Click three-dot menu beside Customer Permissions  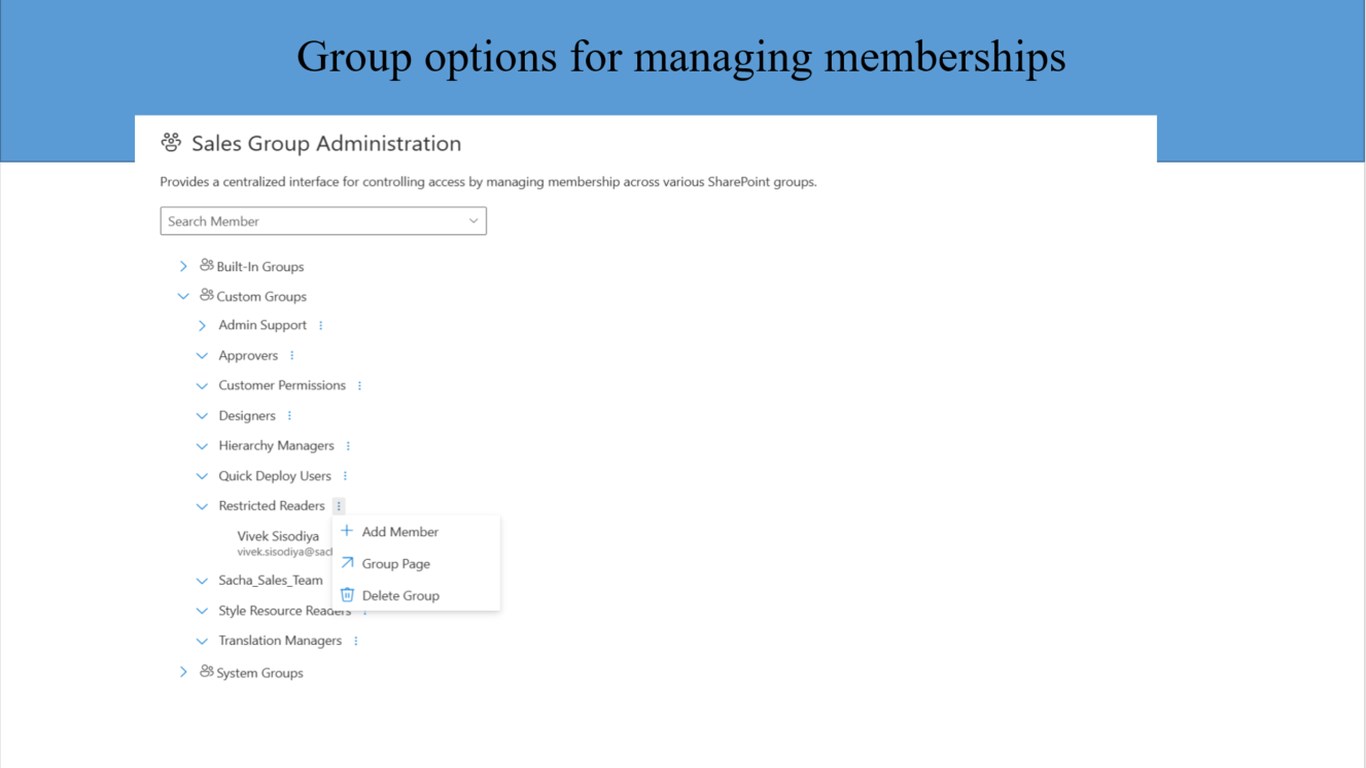(x=360, y=385)
